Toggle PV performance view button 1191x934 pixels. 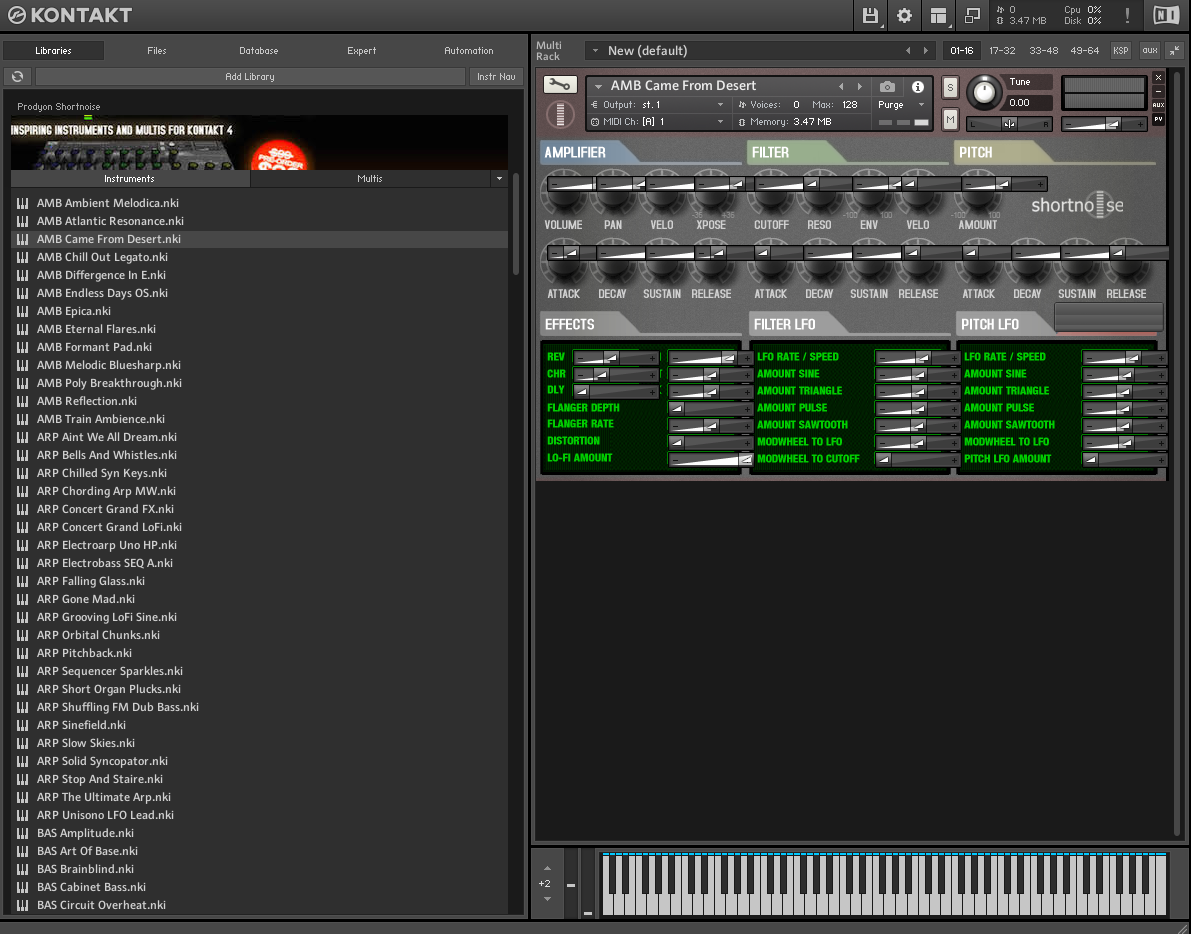point(1158,119)
